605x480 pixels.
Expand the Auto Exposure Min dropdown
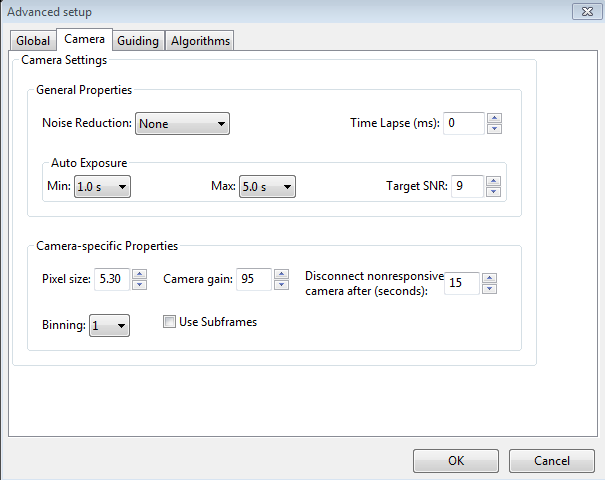(102, 187)
